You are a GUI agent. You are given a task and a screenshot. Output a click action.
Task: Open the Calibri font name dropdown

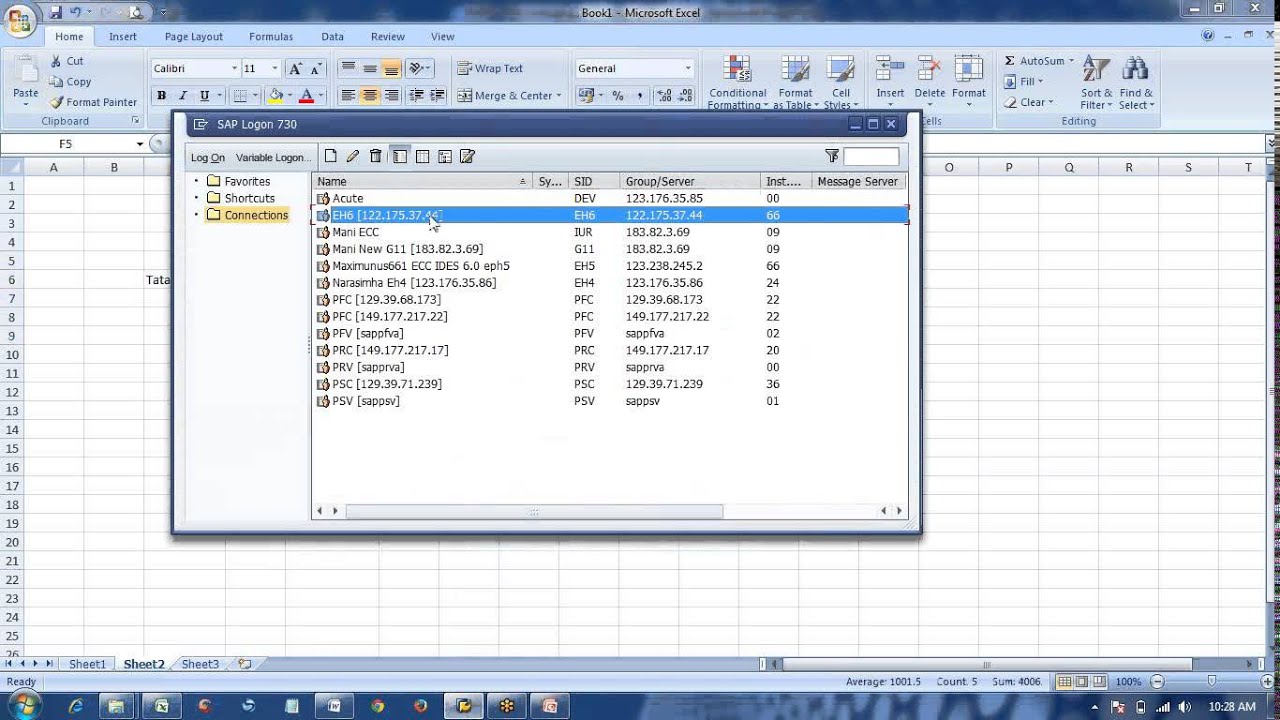click(x=235, y=69)
